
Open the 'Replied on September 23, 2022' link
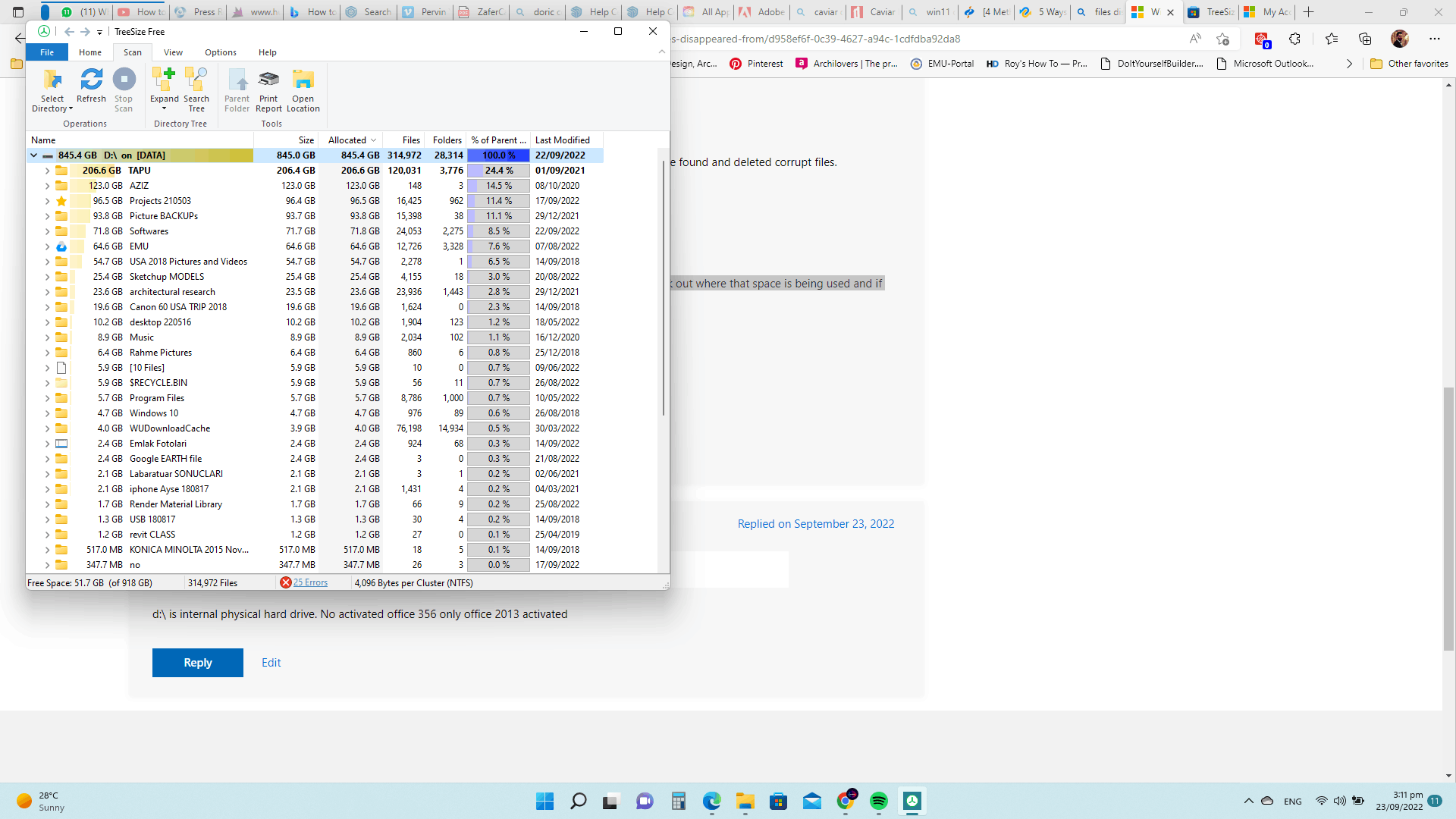point(816,524)
